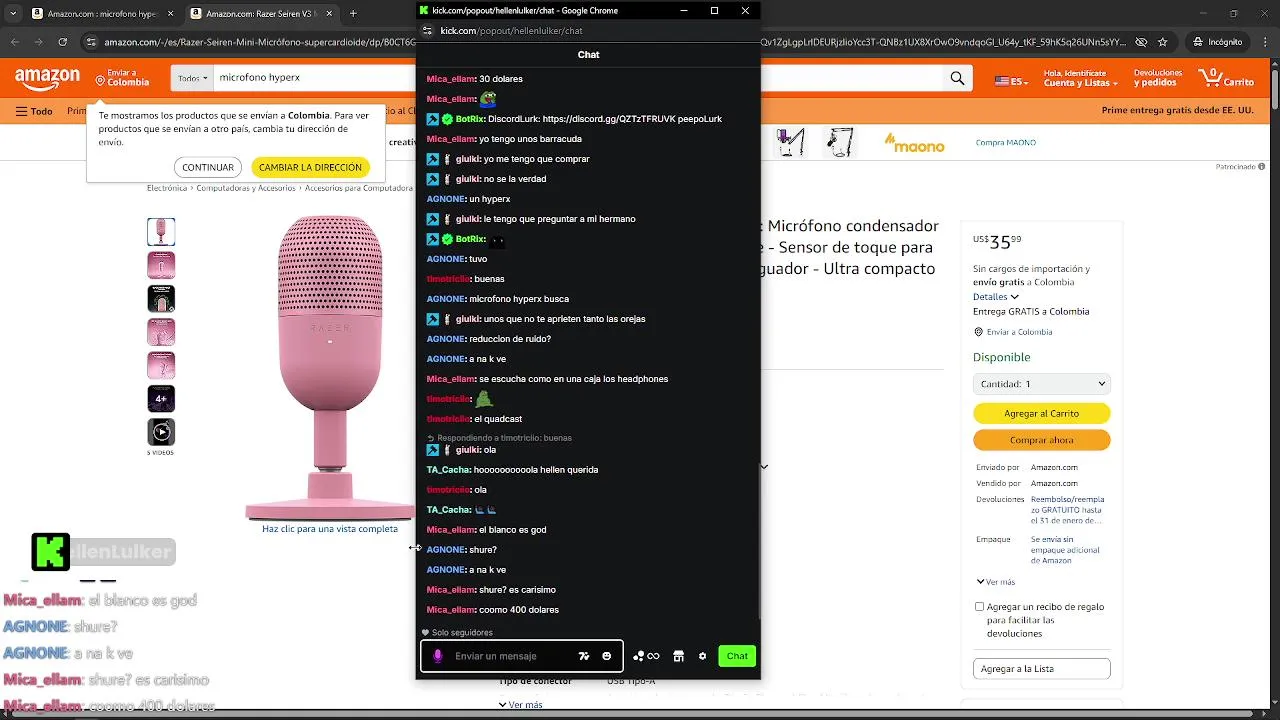Viewport: 1280px width, 720px height.
Task: Click Agregar al Carrito
Action: pyautogui.click(x=1041, y=413)
